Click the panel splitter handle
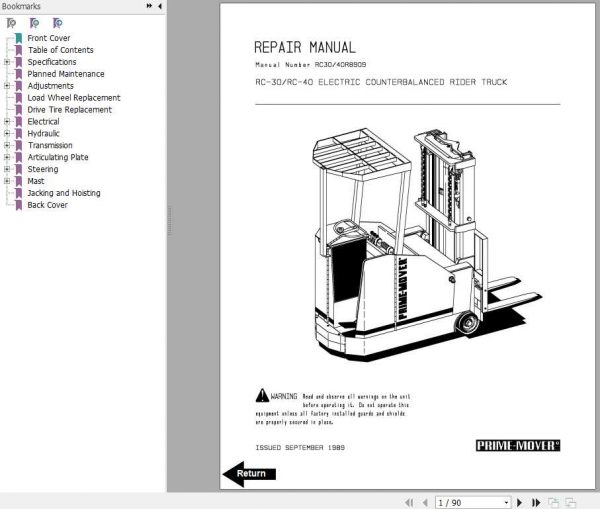 pyautogui.click(x=170, y=221)
